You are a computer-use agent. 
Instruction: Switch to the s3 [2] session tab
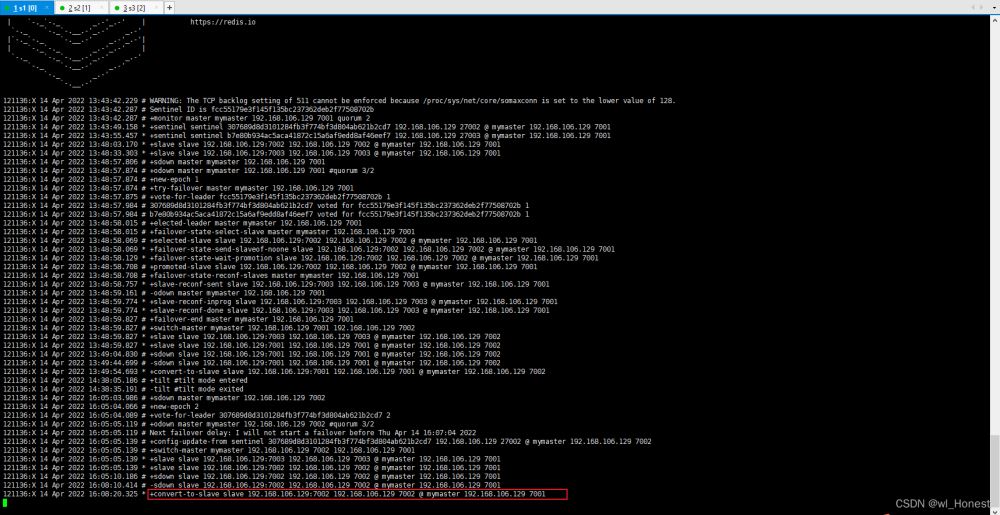pyautogui.click(x=134, y=8)
